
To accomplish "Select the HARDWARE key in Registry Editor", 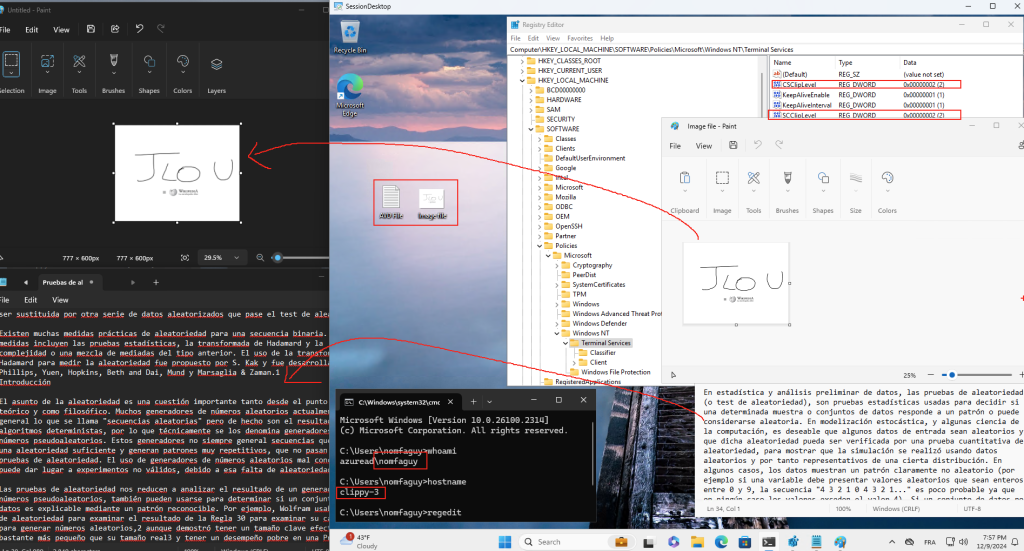I will [x=564, y=100].
